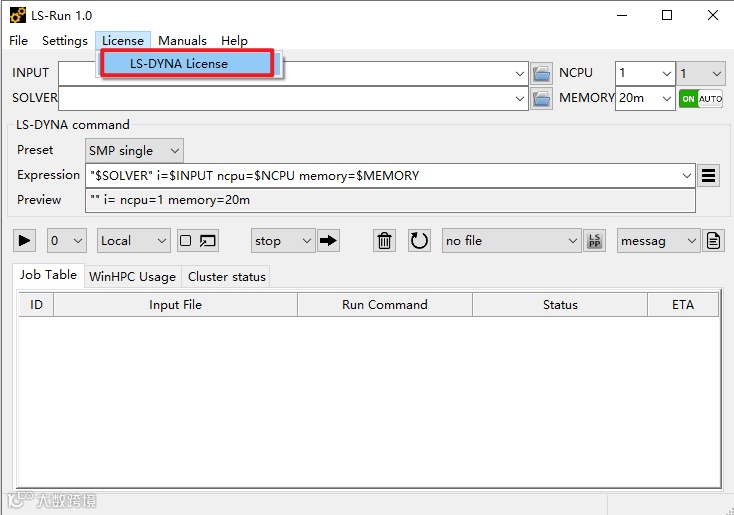Open the second NCPU dropdown
Image resolution: width=734 pixels, height=515 pixels.
point(700,74)
